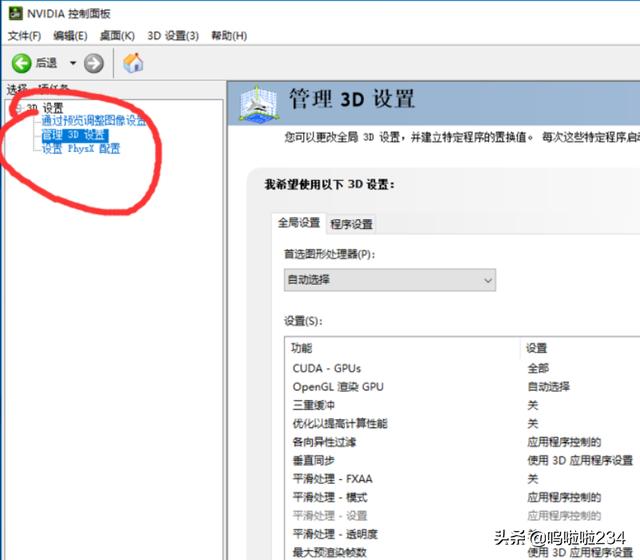Select the CUDA - GPUs row
The height and width of the screenshot is (560, 640).
pyautogui.click(x=462, y=368)
